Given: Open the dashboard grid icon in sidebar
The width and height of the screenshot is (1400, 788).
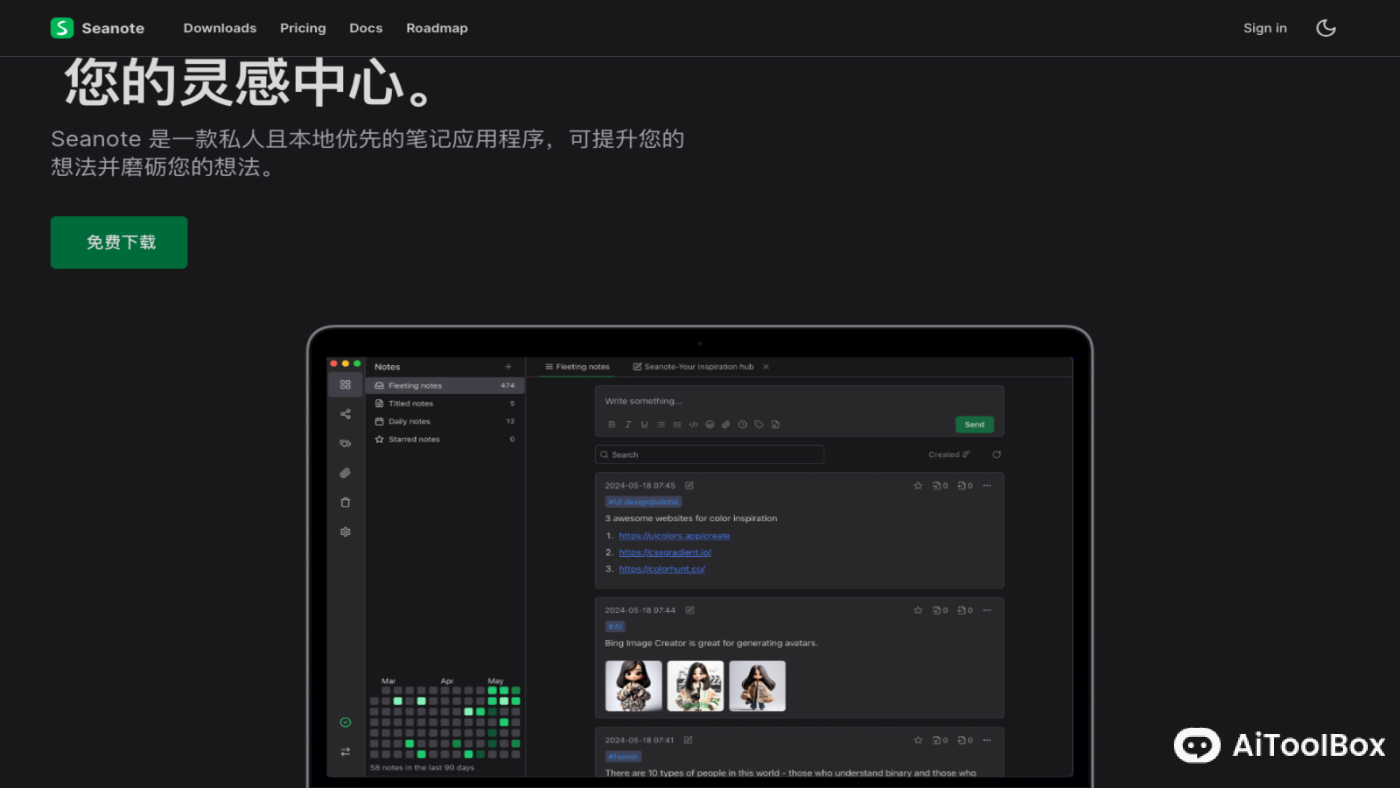Looking at the screenshot, I should (345, 383).
